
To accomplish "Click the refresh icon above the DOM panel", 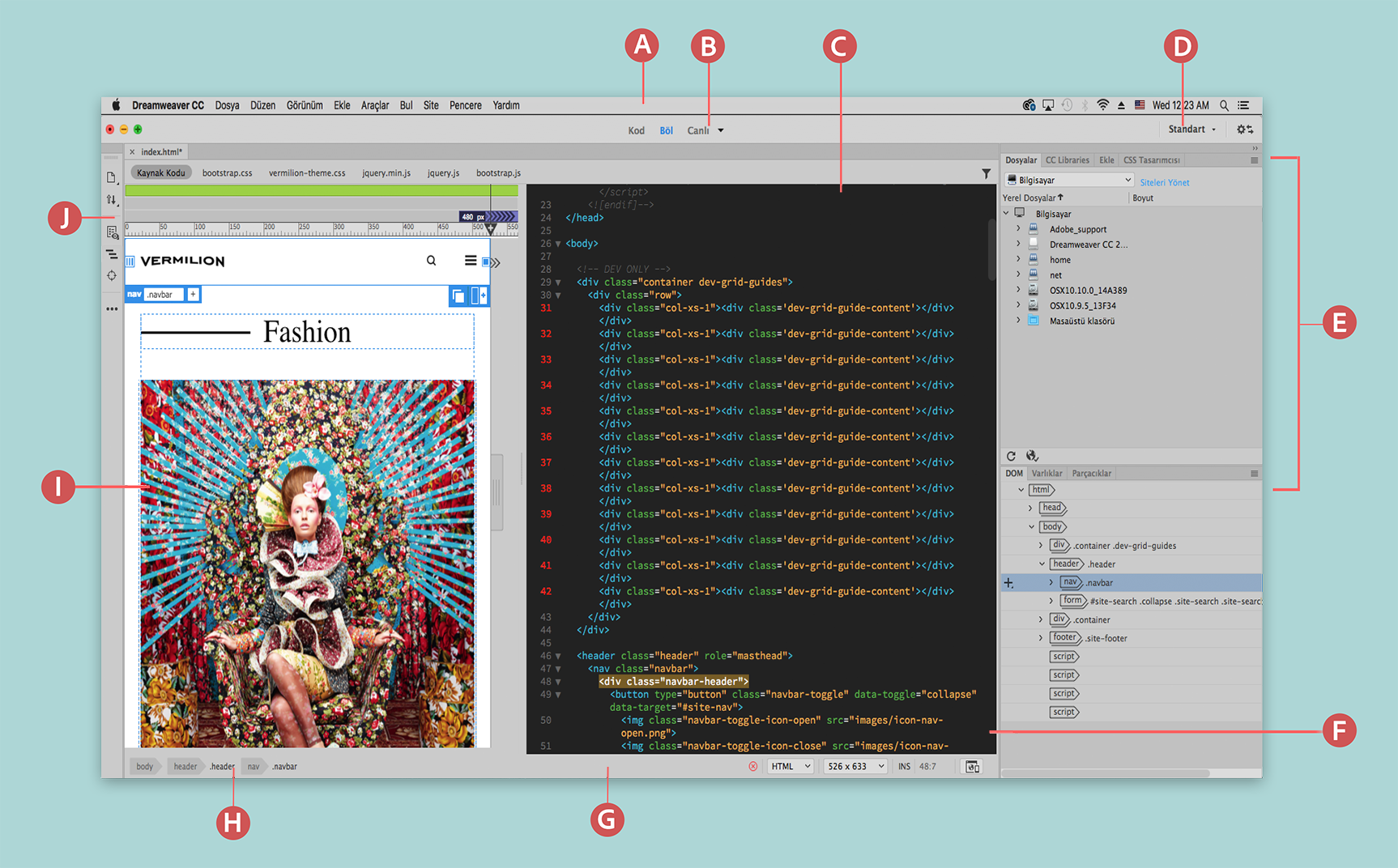I will tap(1012, 457).
